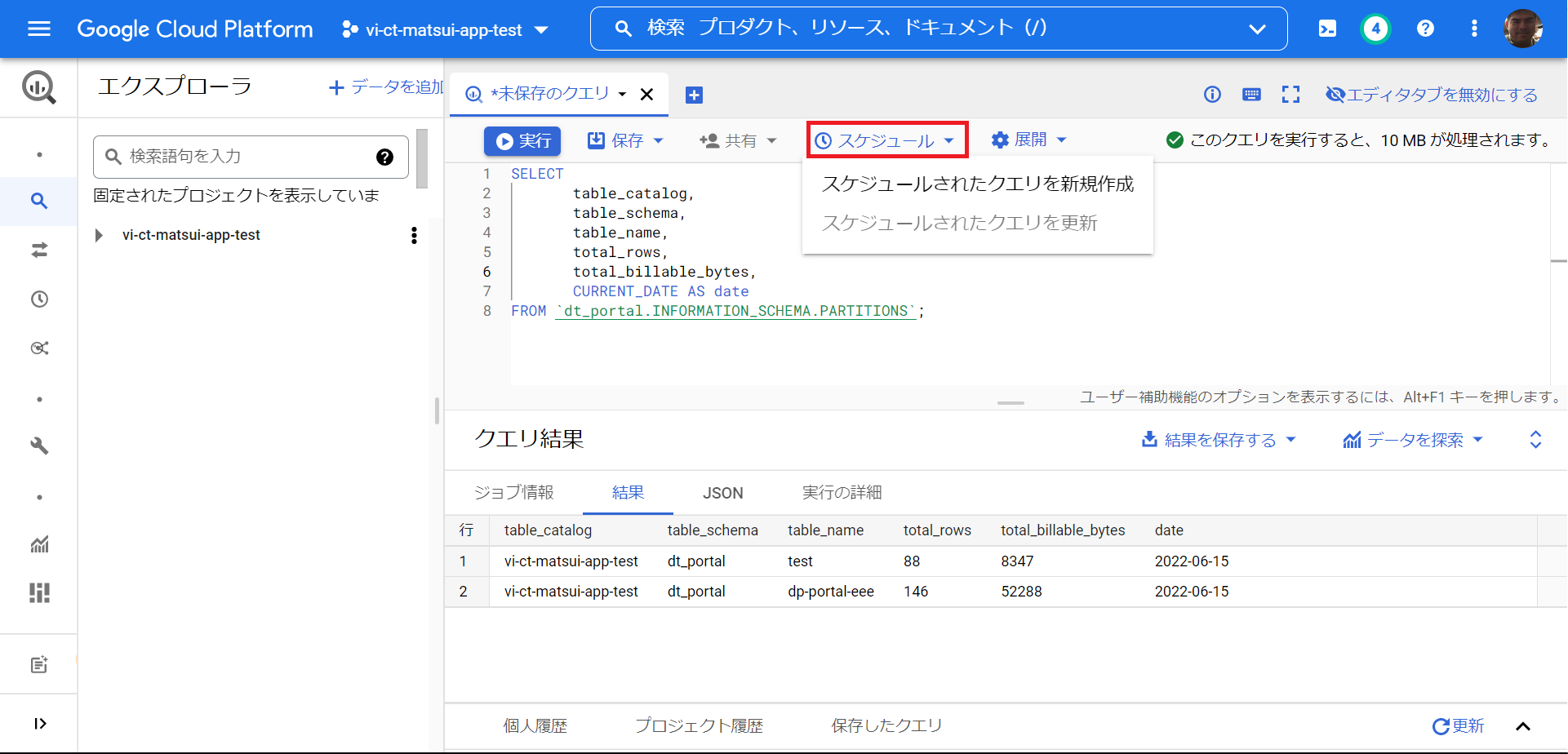Click table_name cell dp-portal-eee
Image resolution: width=1568 pixels, height=754 pixels.
click(831, 592)
